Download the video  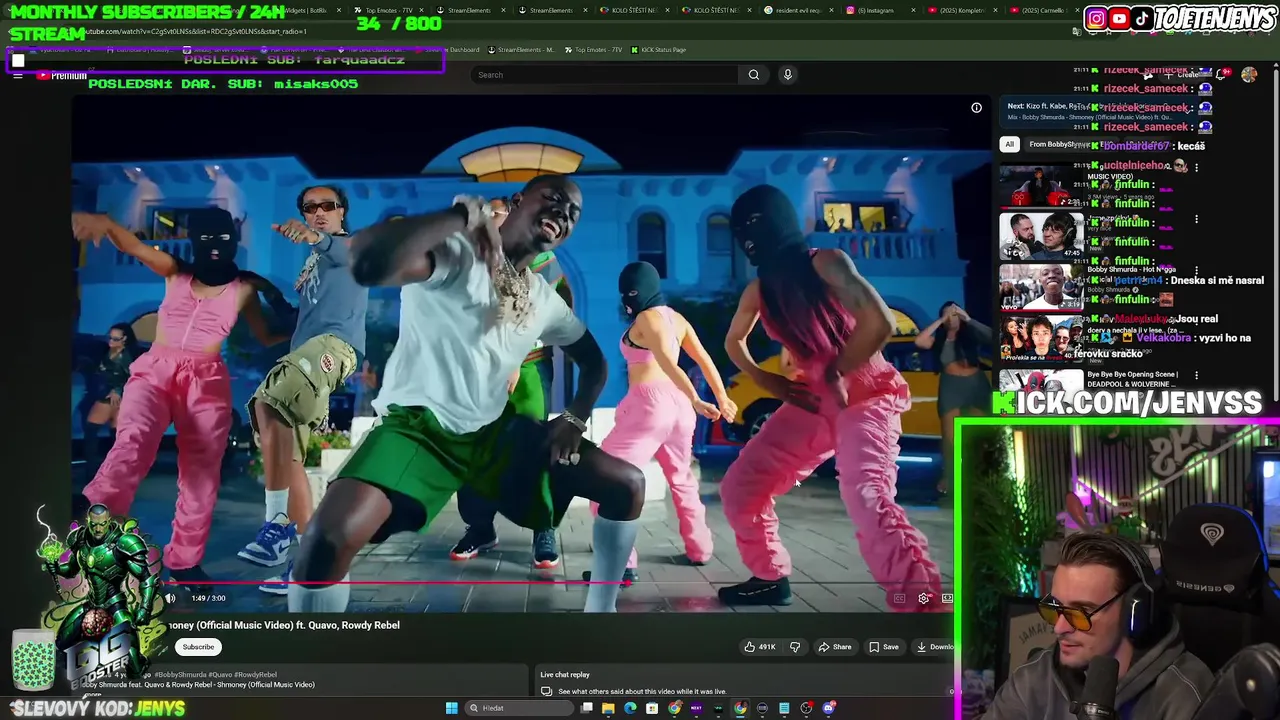(x=935, y=647)
